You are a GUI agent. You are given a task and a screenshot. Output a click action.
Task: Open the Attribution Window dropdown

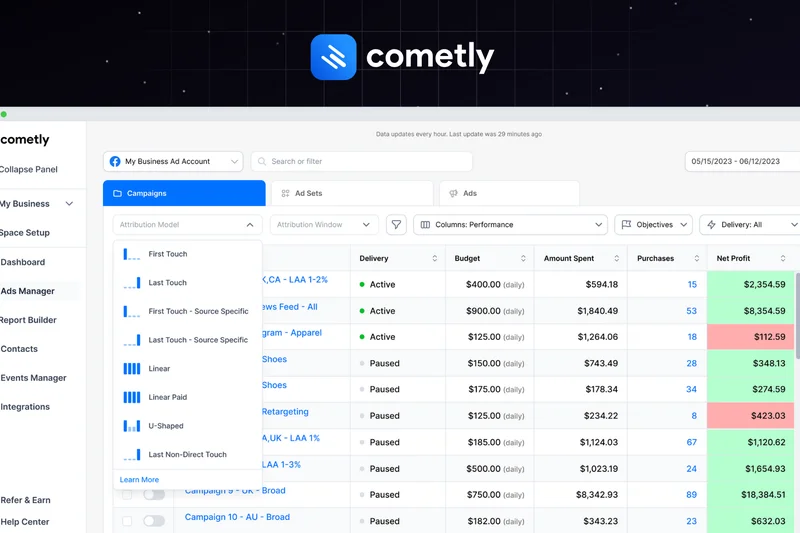pos(324,224)
